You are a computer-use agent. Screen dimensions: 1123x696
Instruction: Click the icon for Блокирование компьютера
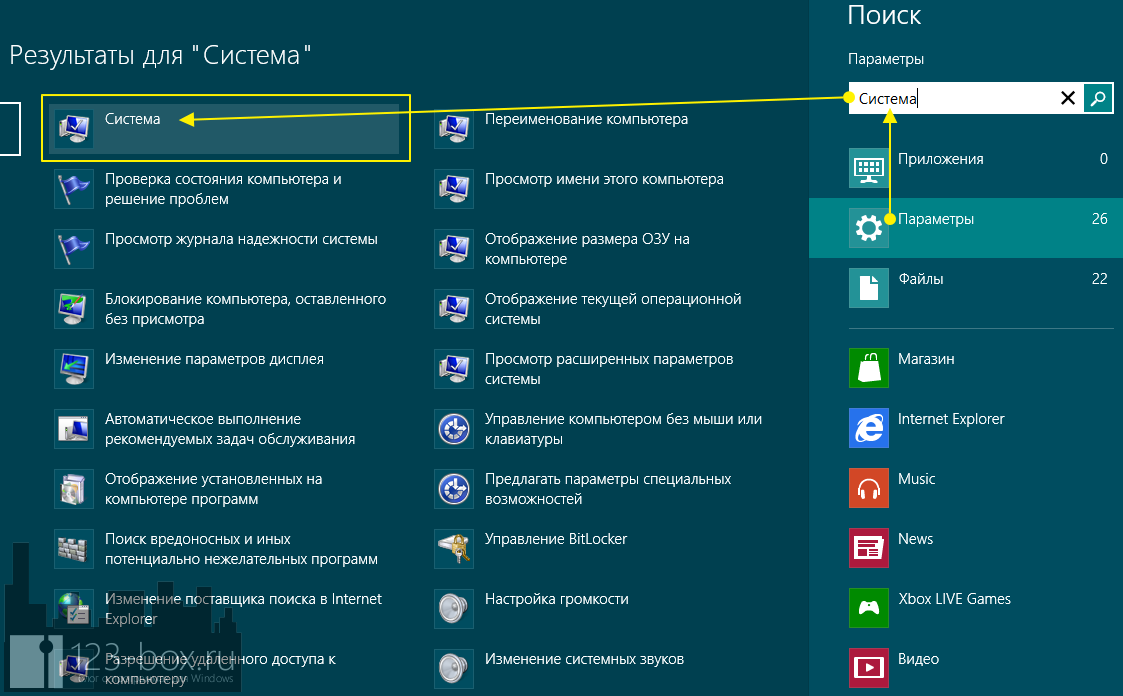click(74, 309)
